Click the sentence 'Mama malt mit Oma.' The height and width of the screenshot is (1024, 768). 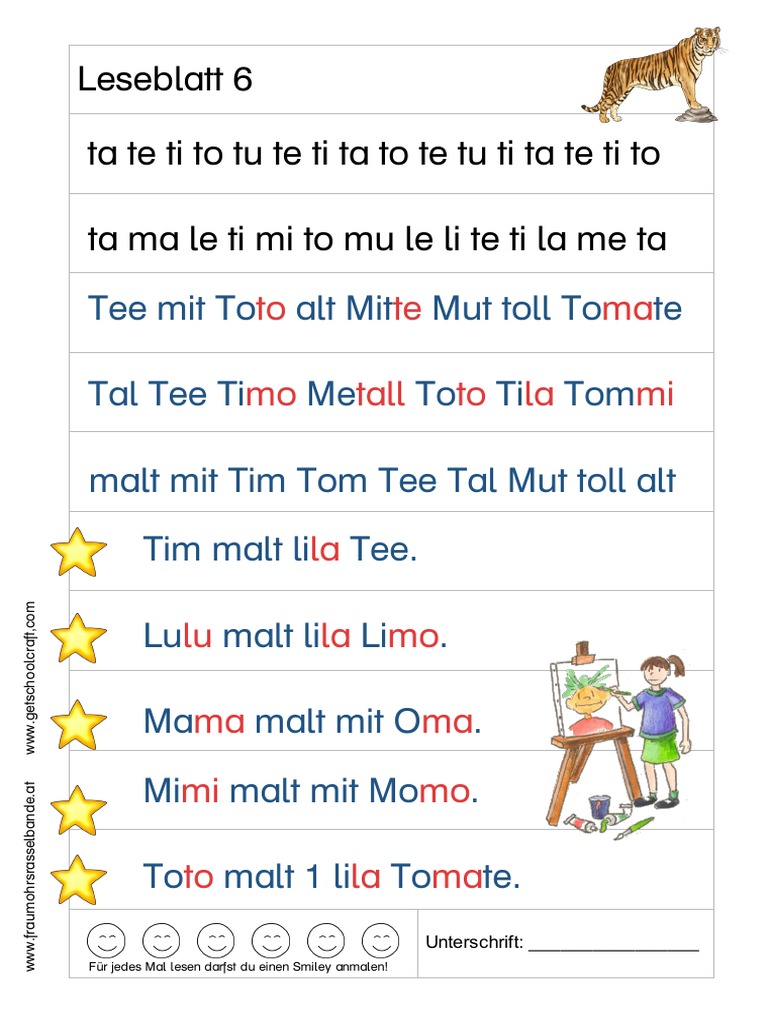pyautogui.click(x=312, y=722)
